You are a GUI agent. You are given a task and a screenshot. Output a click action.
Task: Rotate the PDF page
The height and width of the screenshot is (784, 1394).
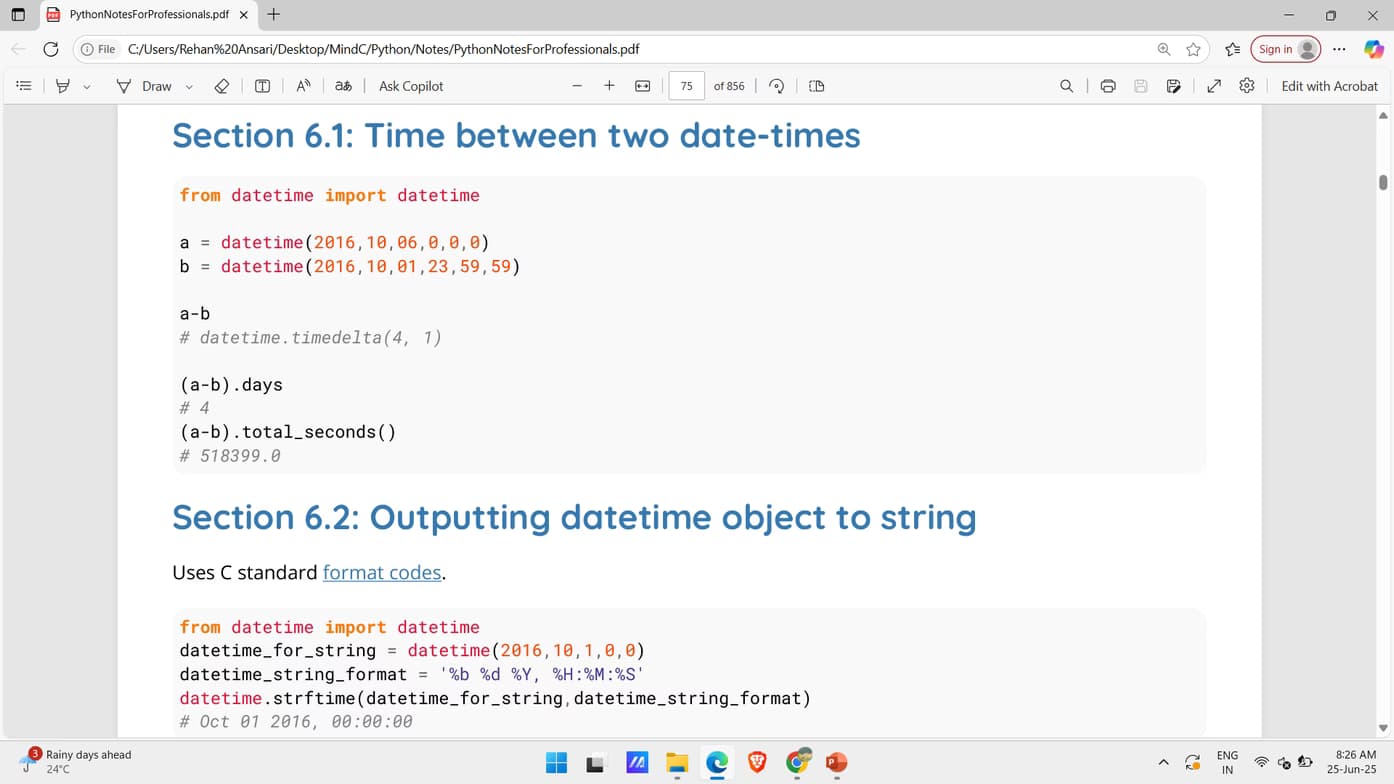pyautogui.click(x=776, y=86)
